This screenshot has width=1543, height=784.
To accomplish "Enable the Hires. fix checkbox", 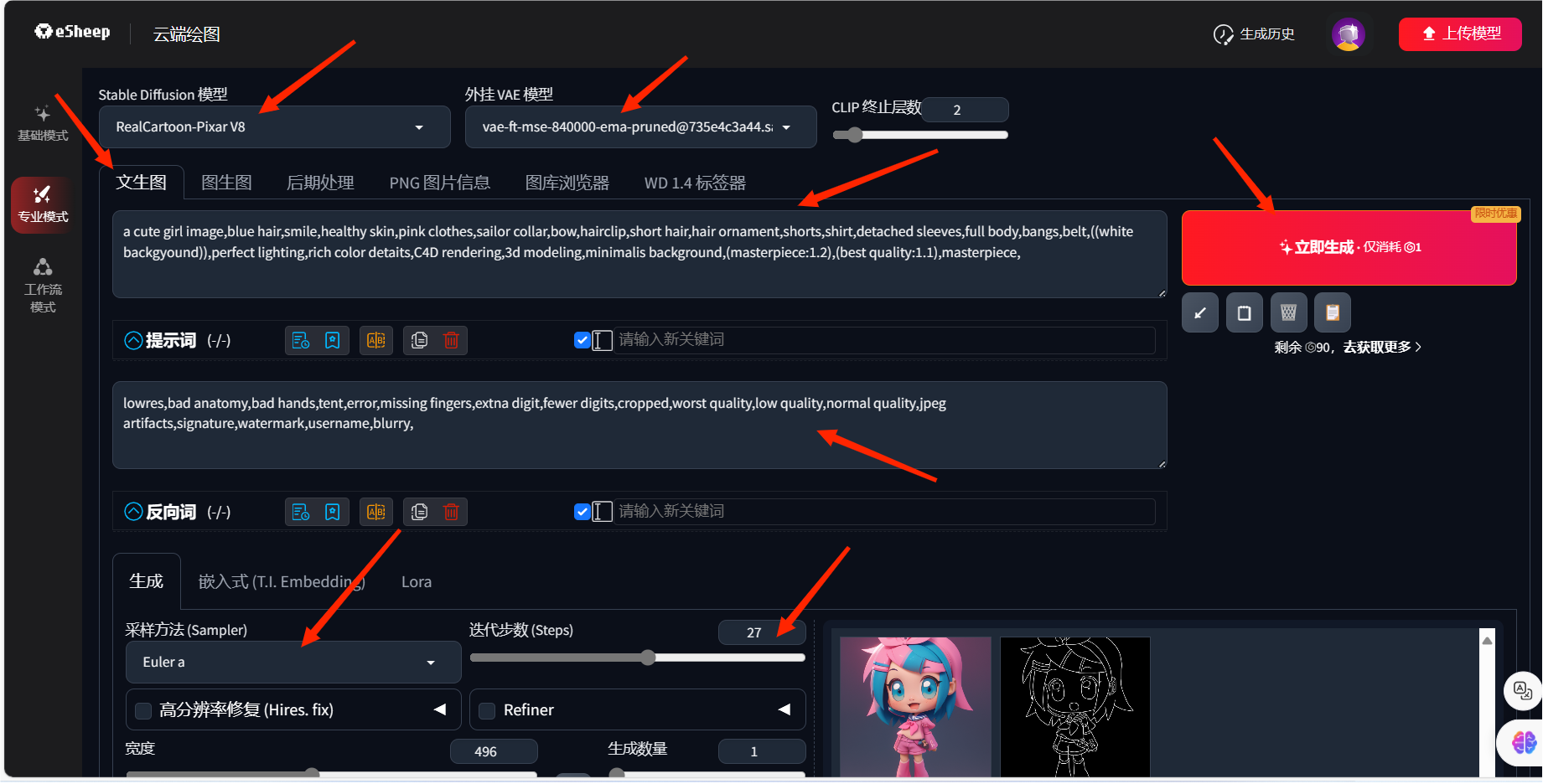I will point(144,711).
